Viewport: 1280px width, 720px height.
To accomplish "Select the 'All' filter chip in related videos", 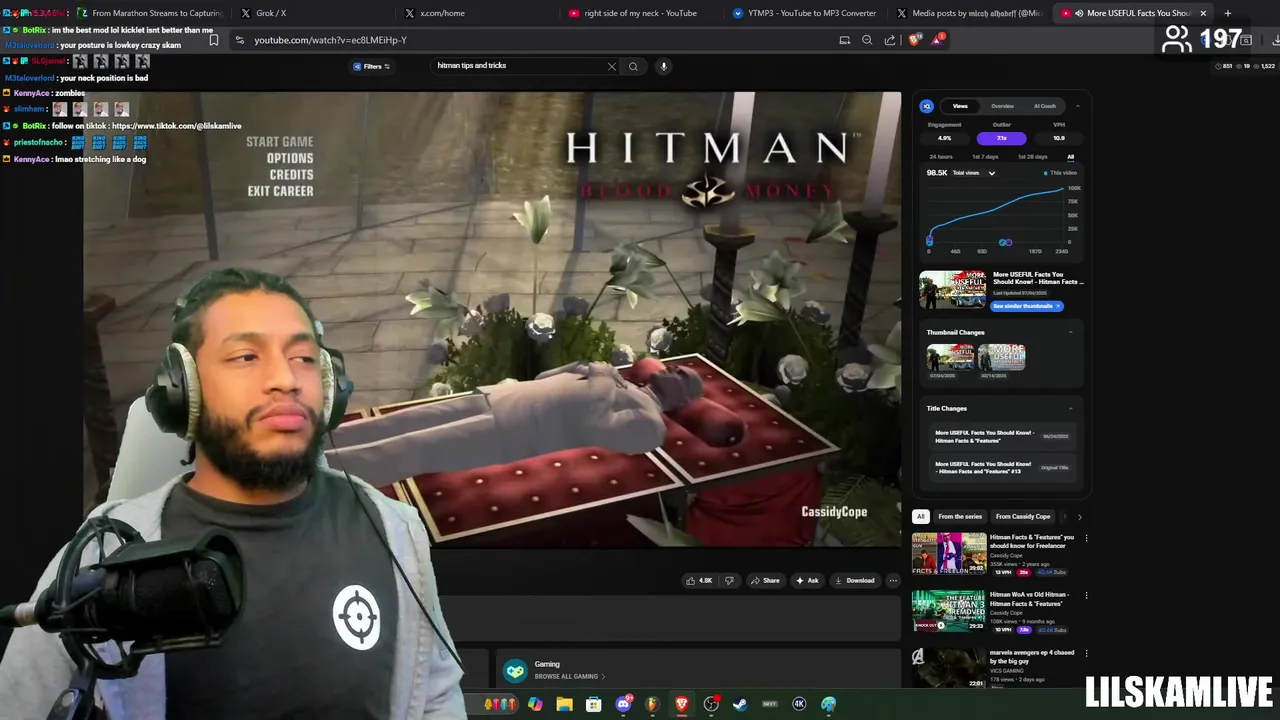I will [921, 517].
